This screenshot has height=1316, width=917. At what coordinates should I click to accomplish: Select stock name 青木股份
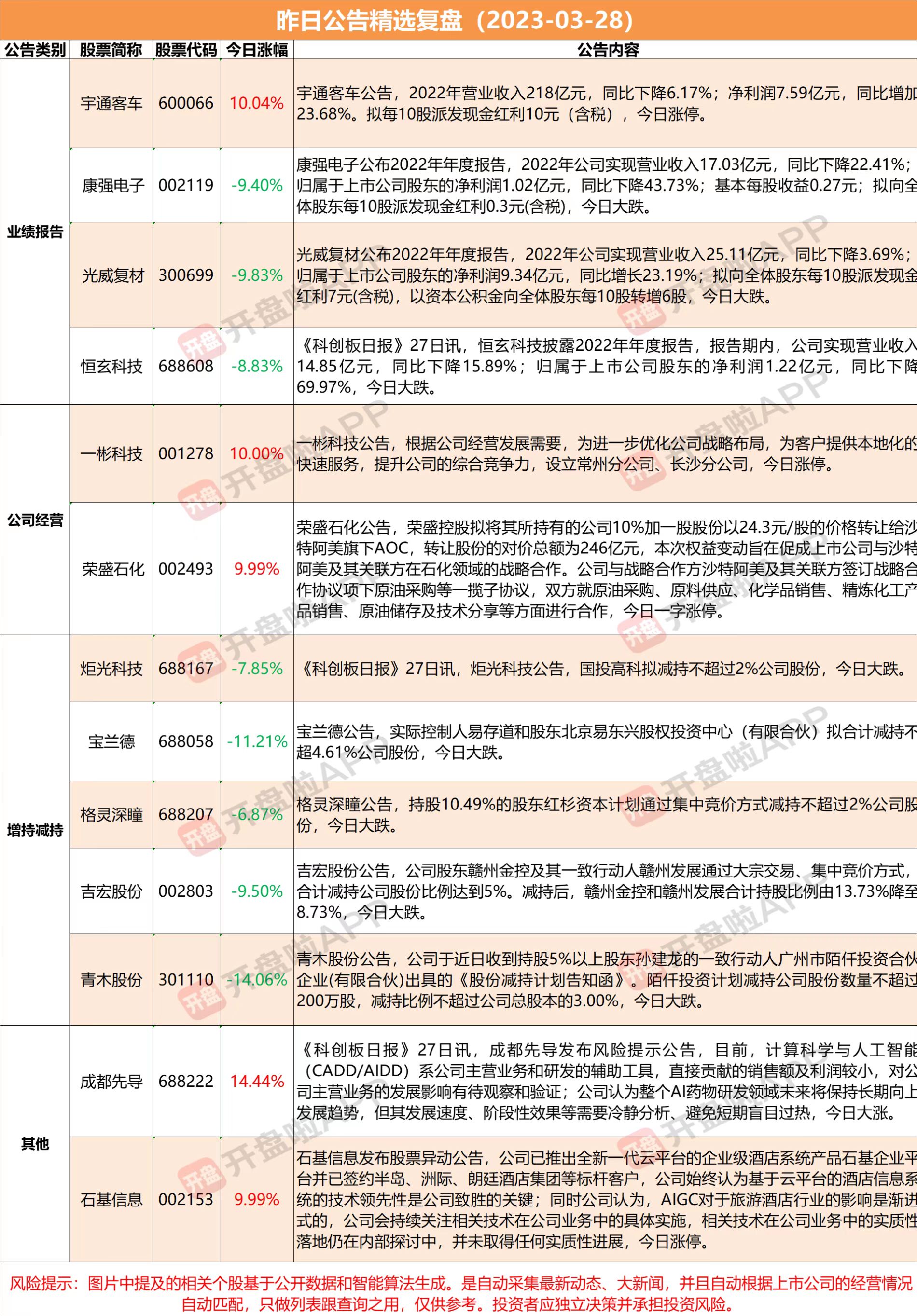click(x=111, y=980)
